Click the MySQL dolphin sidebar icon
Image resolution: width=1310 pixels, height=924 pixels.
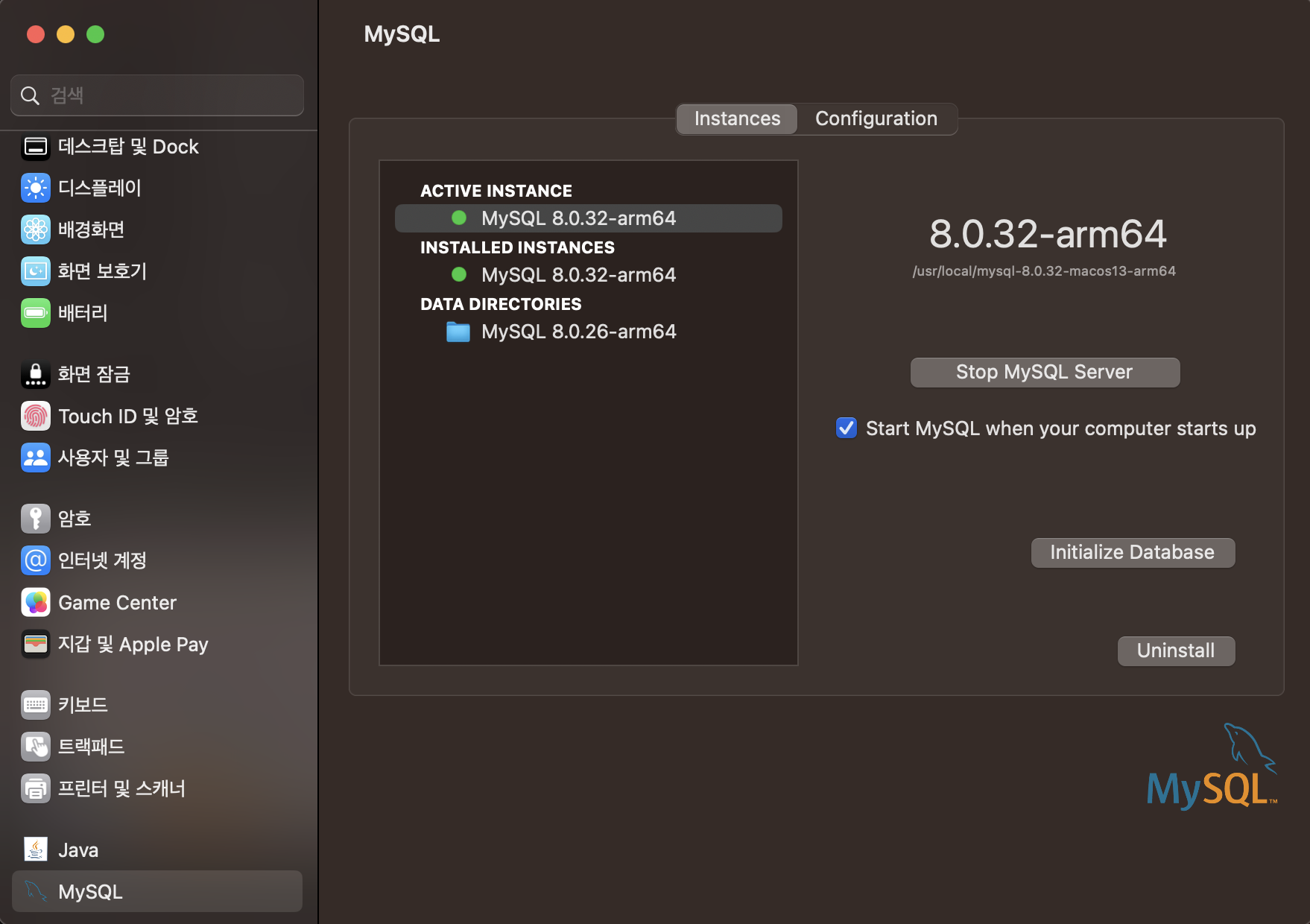point(36,891)
